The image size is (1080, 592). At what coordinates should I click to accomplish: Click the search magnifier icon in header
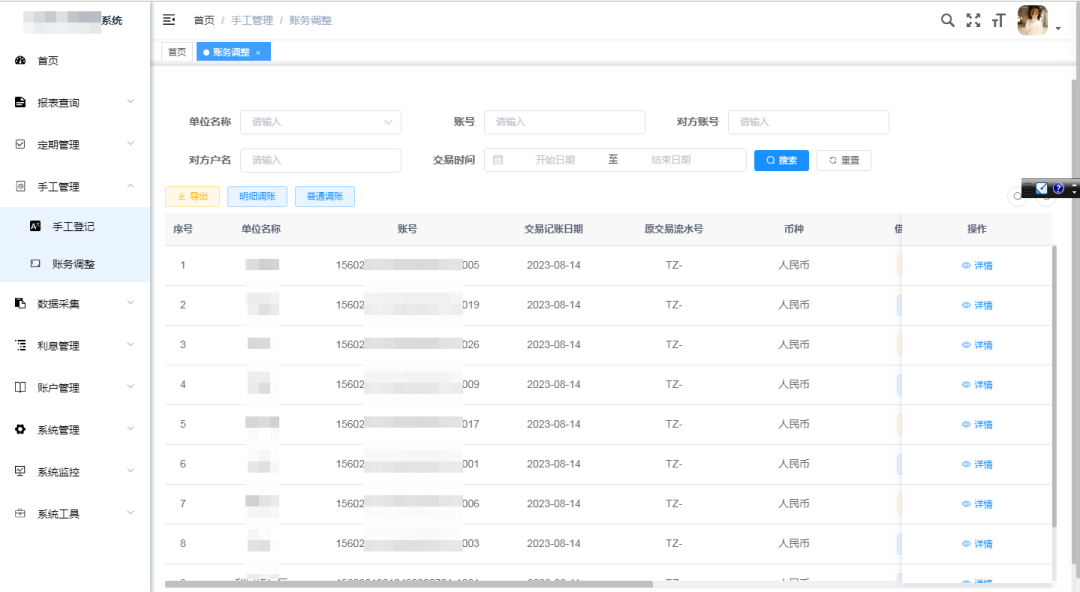tap(948, 20)
